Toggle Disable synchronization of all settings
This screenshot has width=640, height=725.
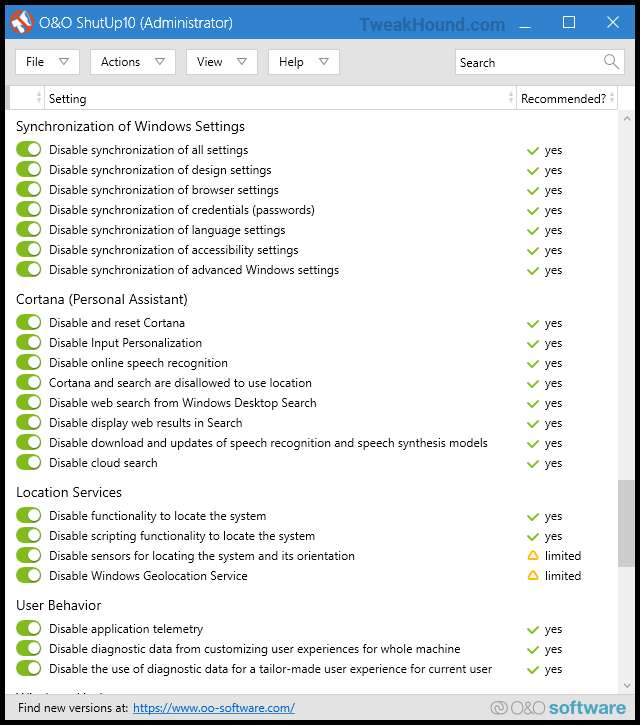coord(29,149)
